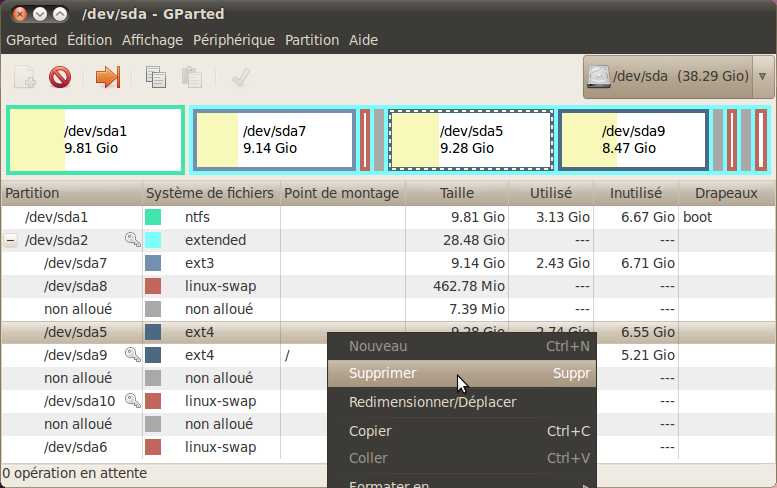Image resolution: width=777 pixels, height=488 pixels.
Task: Click the key icon beside /dev/sda9
Action: click(x=132, y=355)
